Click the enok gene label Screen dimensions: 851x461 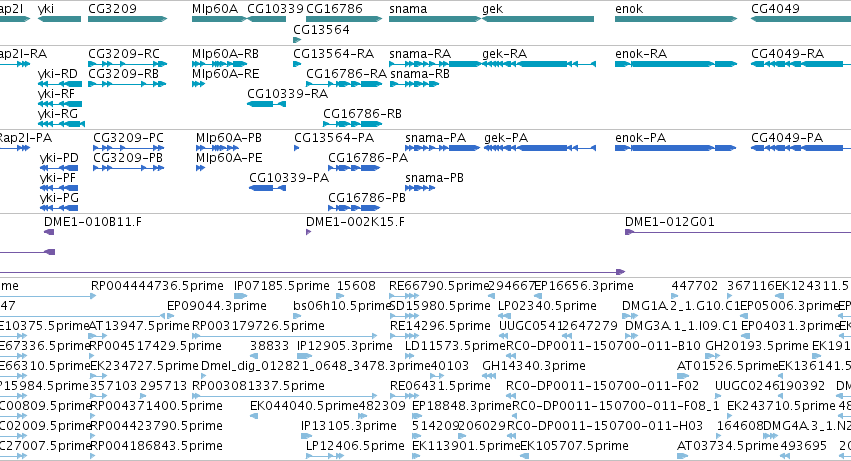(629, 9)
